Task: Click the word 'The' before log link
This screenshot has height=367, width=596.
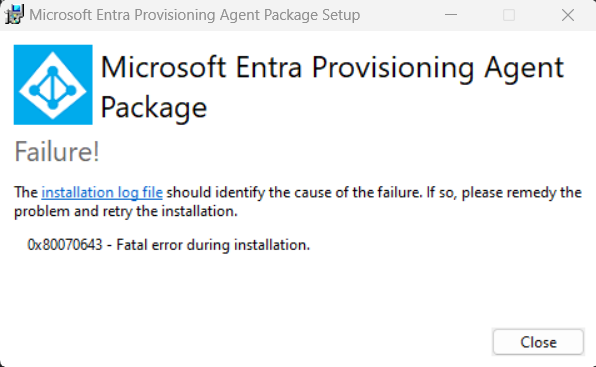Action: pyautogui.click(x=26, y=192)
